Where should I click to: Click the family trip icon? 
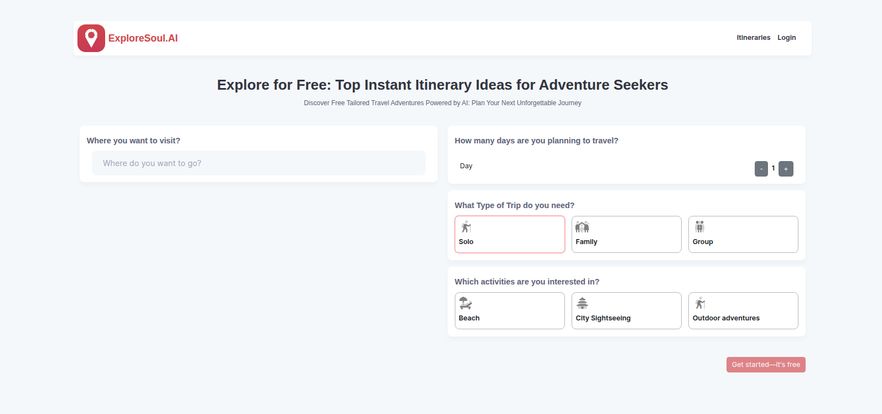582,227
